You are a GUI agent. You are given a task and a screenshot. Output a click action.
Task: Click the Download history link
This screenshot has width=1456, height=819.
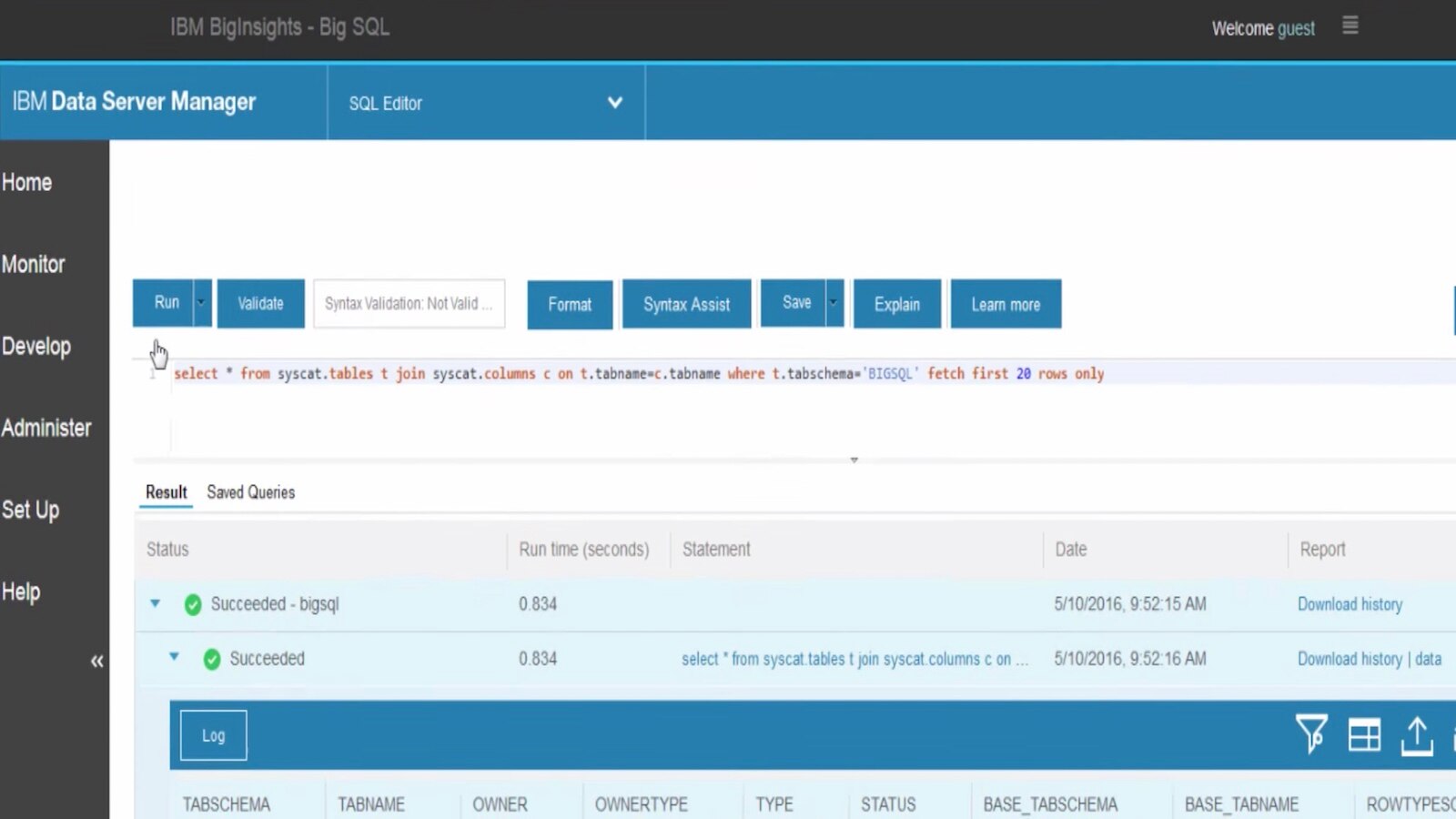1350,604
